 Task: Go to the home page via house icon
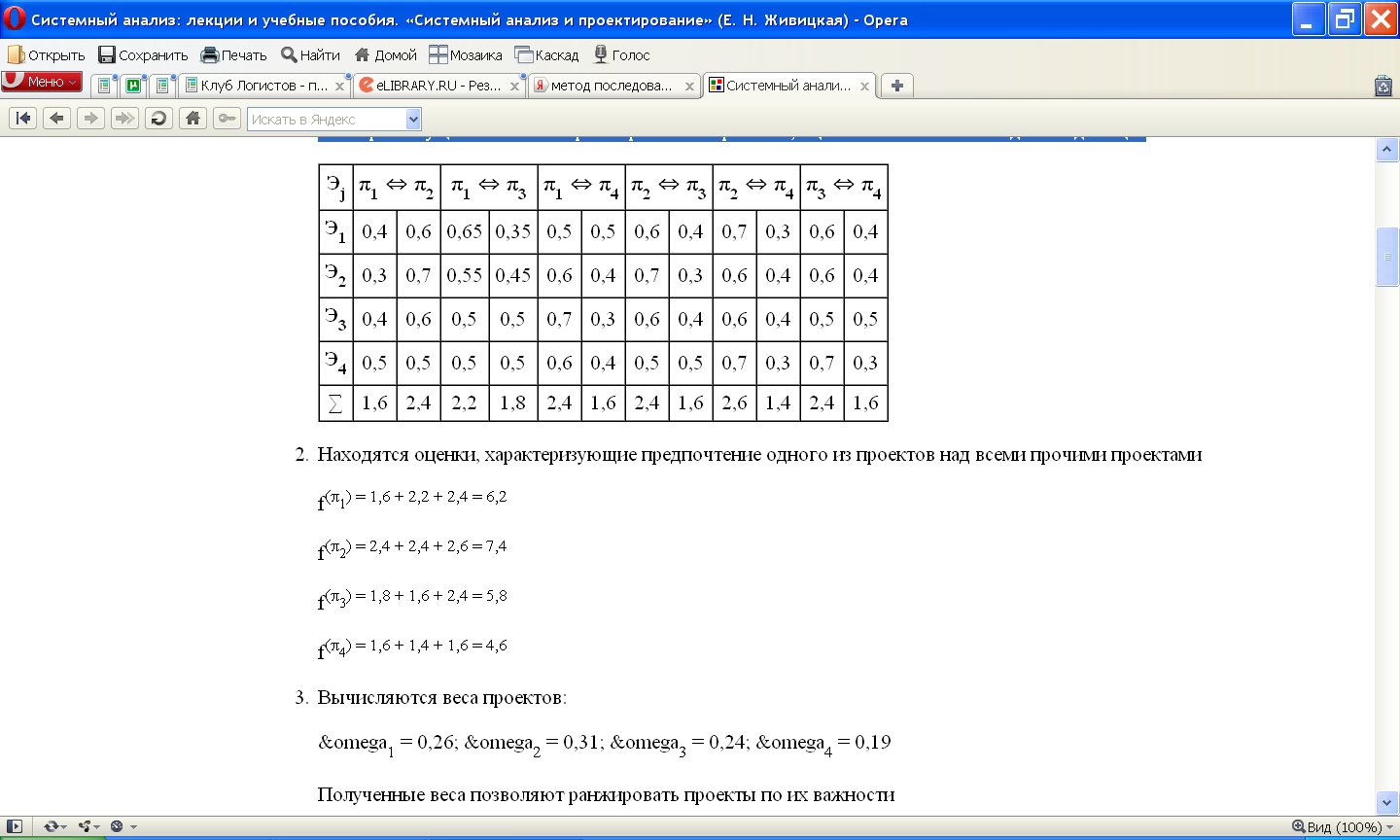pyautogui.click(x=192, y=119)
